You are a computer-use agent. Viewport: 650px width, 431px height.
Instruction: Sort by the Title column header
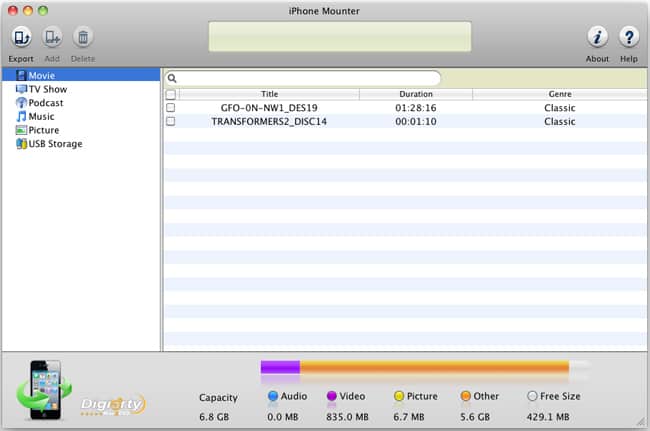tap(269, 94)
